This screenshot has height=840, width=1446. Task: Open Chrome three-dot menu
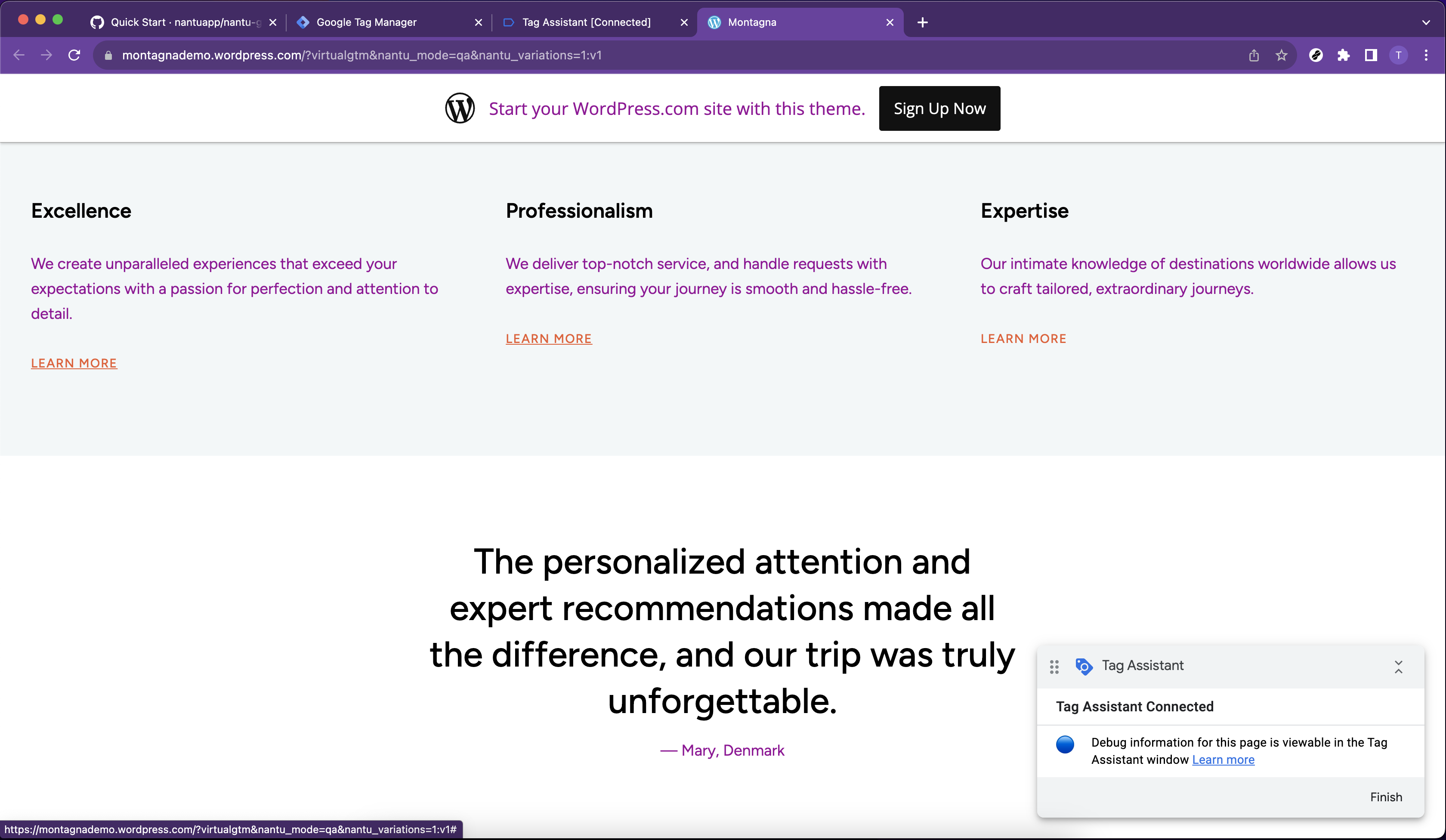coord(1426,55)
